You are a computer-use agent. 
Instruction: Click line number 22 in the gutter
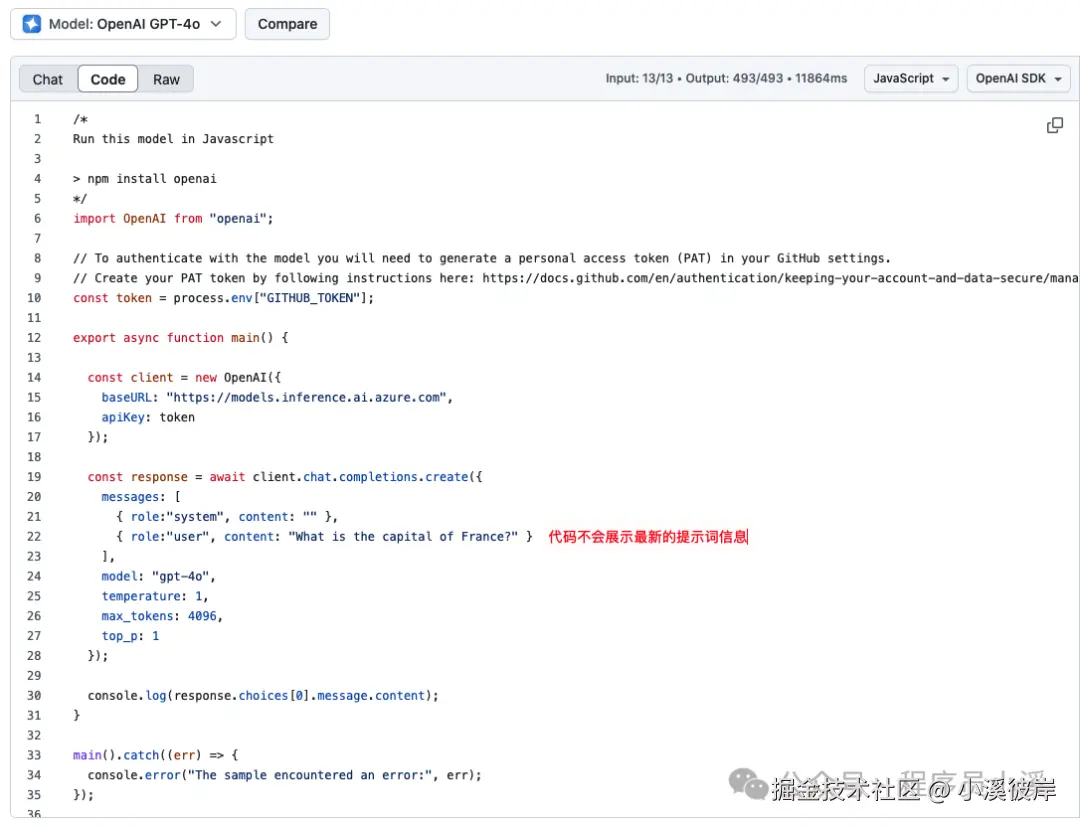click(34, 536)
